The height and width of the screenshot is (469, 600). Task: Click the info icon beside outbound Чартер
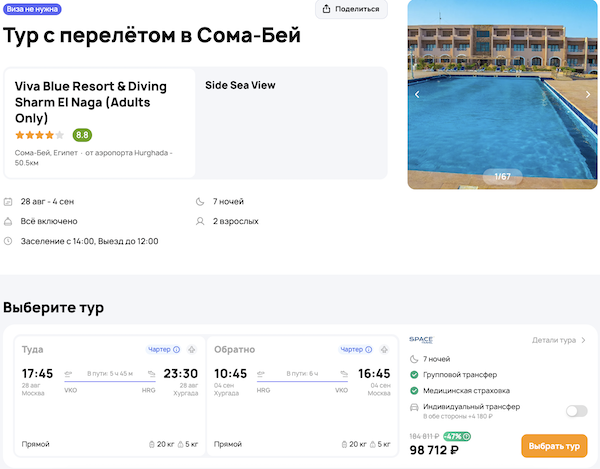click(177, 350)
